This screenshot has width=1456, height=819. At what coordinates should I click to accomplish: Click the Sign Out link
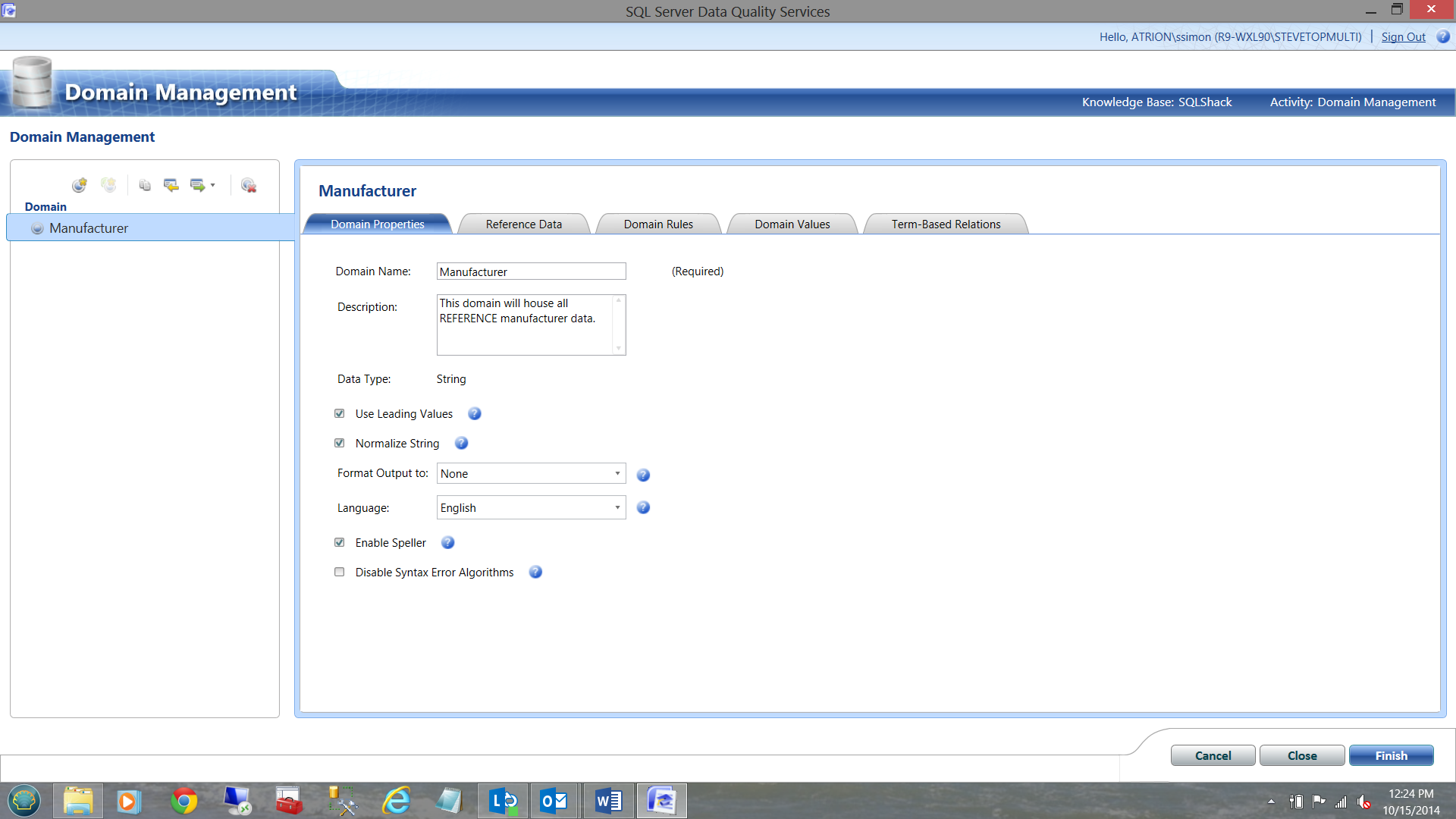pyautogui.click(x=1403, y=37)
